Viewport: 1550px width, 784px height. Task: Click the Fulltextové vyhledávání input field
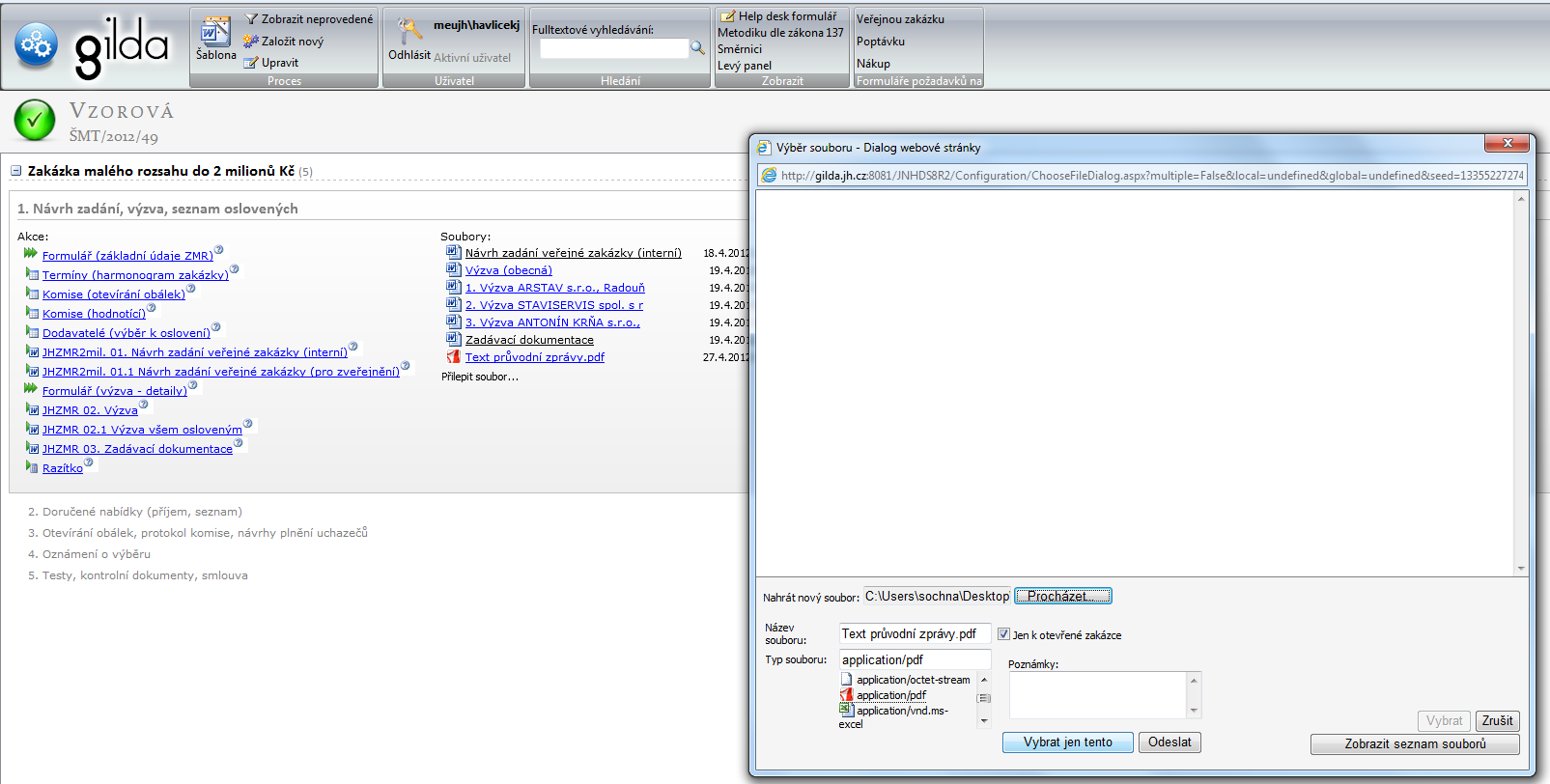(x=614, y=48)
